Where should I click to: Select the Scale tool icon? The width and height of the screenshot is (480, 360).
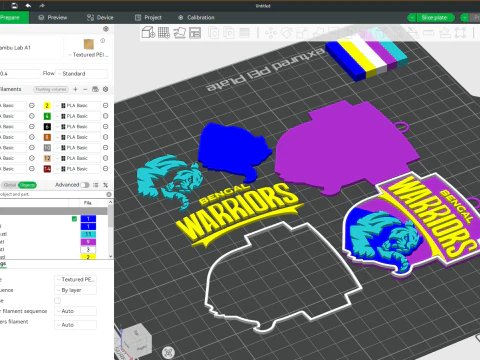[x=302, y=33]
